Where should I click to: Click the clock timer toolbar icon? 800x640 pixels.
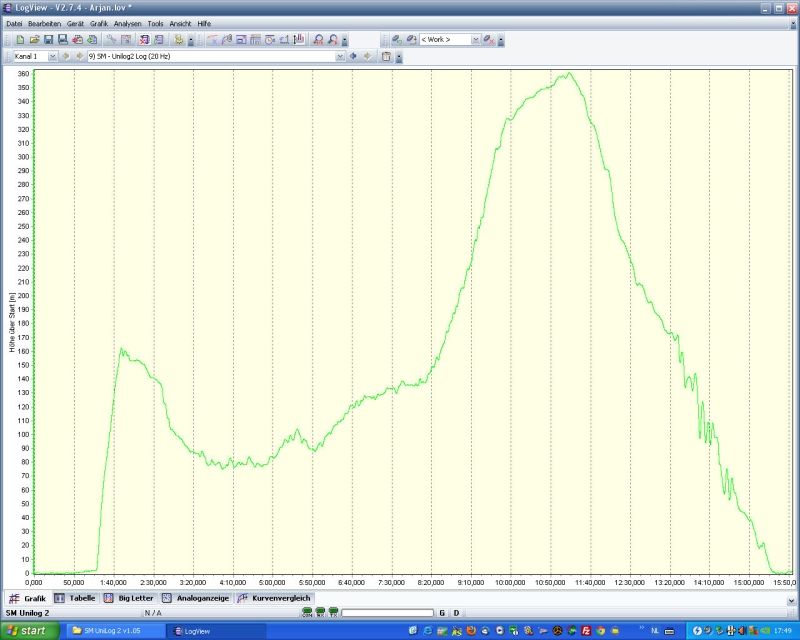270,40
